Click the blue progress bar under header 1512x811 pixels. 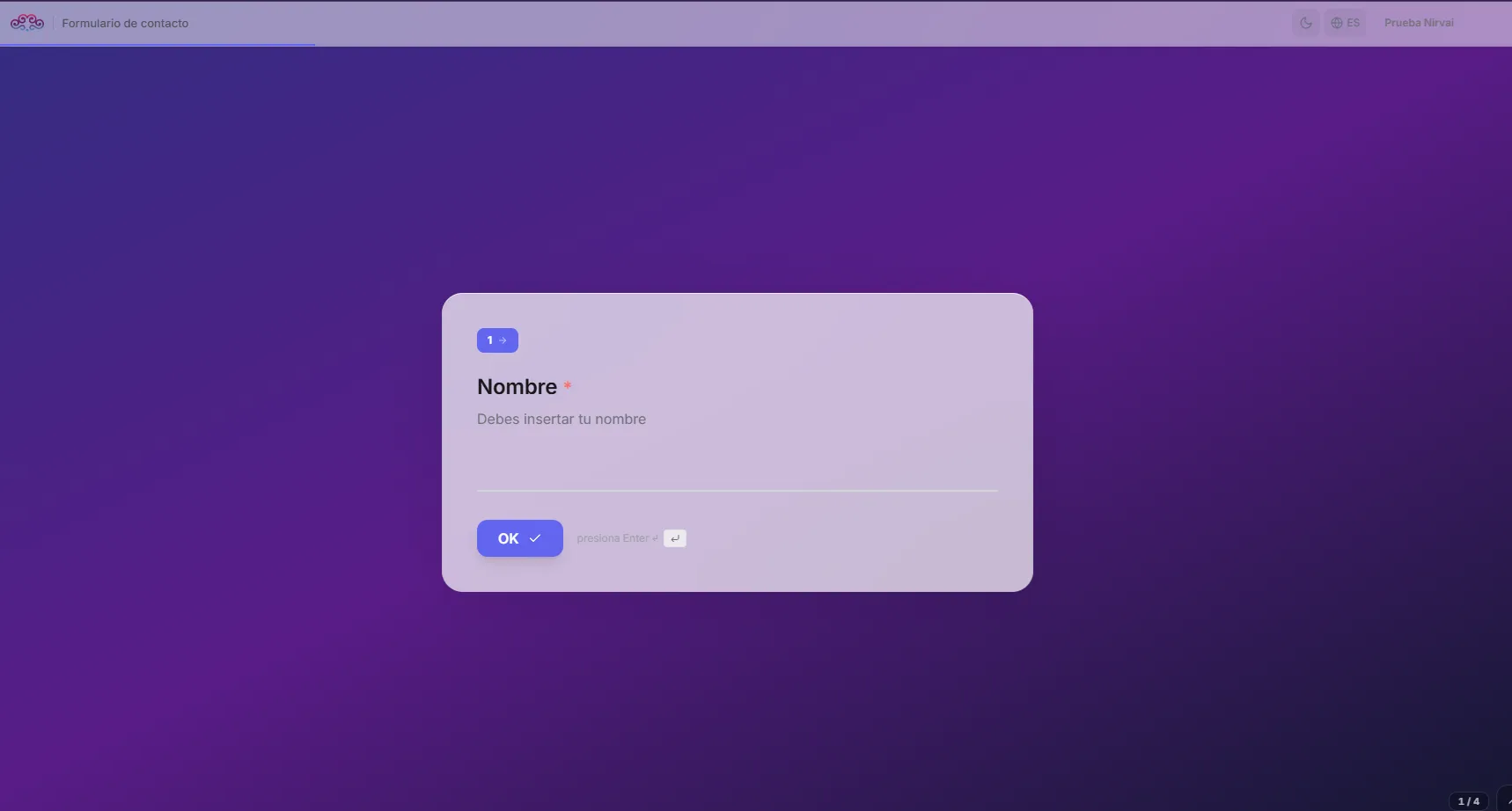tap(158, 45)
